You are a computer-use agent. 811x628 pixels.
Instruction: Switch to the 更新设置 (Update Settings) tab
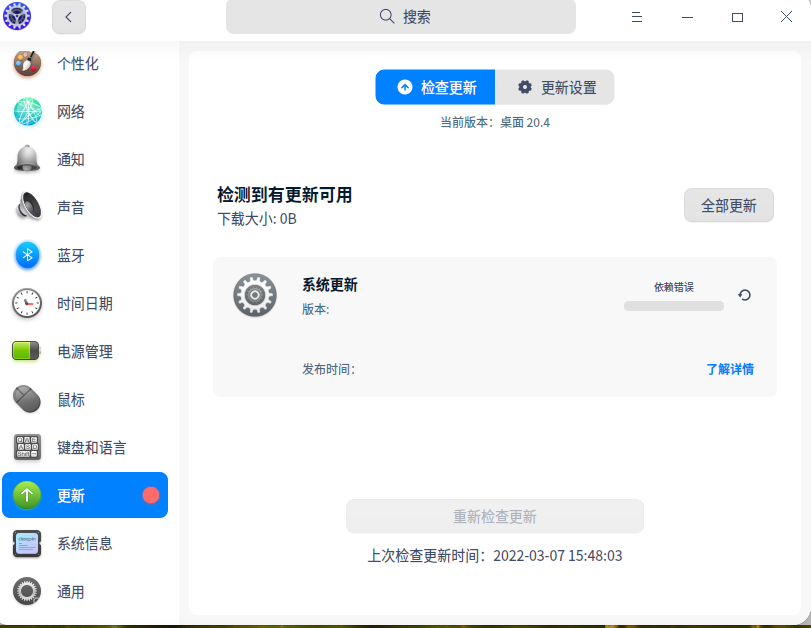(555, 87)
